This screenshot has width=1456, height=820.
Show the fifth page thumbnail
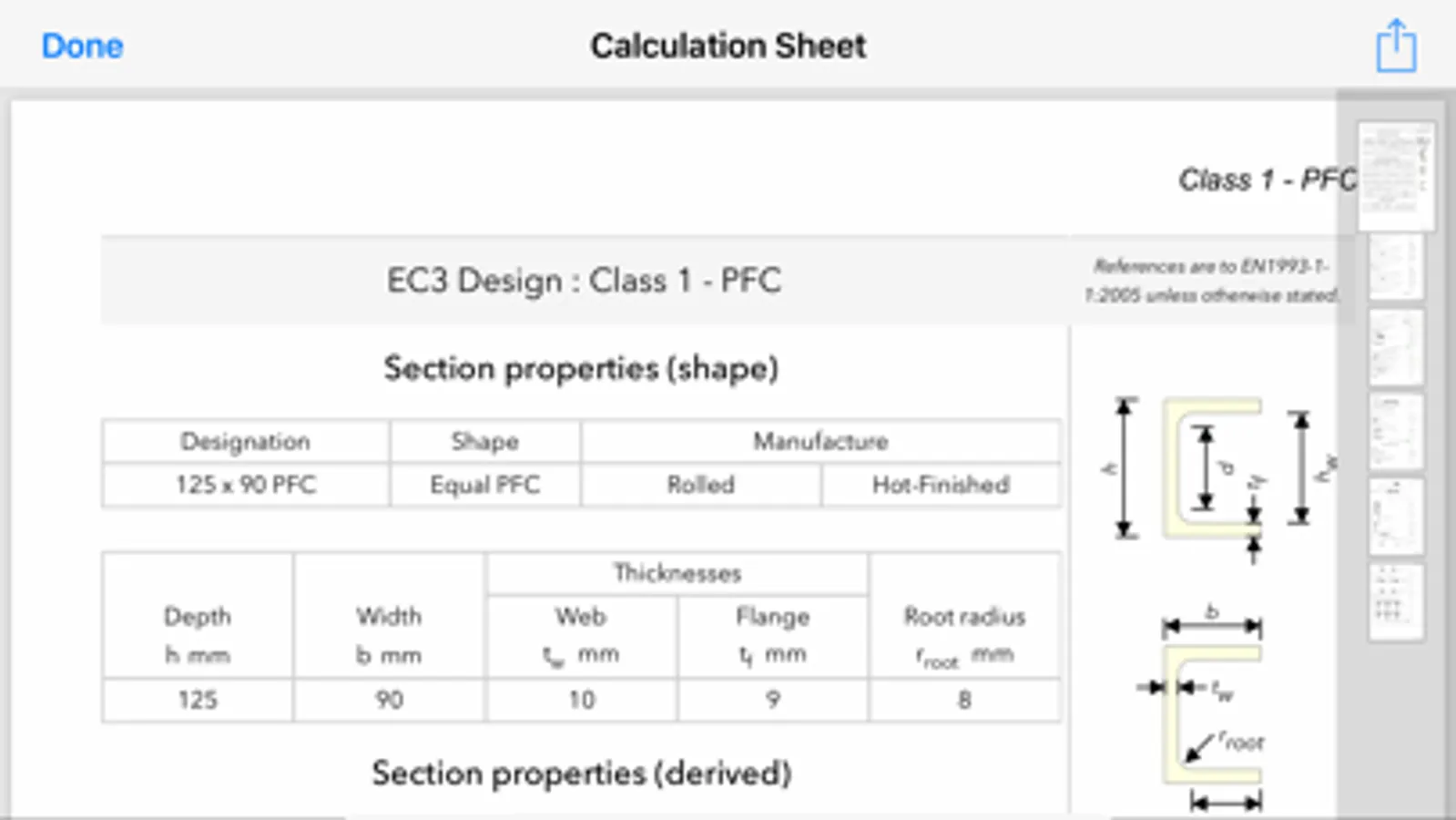tap(1395, 516)
